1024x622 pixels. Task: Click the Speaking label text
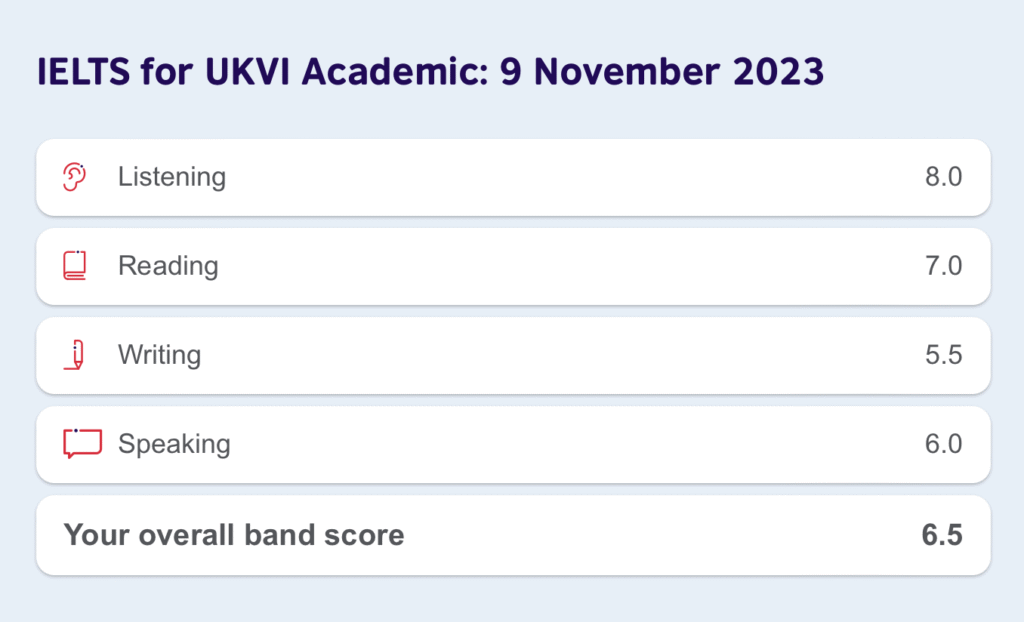coord(174,444)
